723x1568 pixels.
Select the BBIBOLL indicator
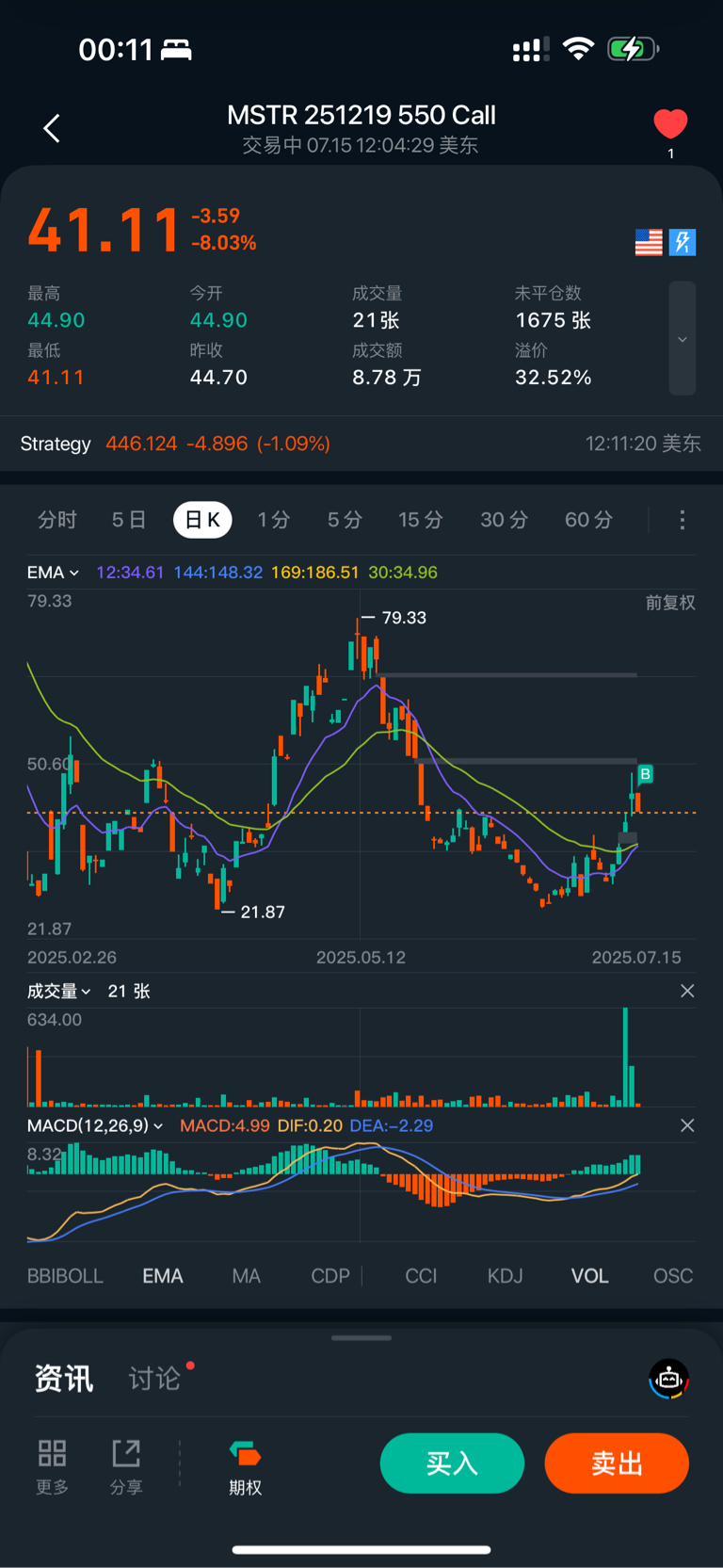[65, 1276]
